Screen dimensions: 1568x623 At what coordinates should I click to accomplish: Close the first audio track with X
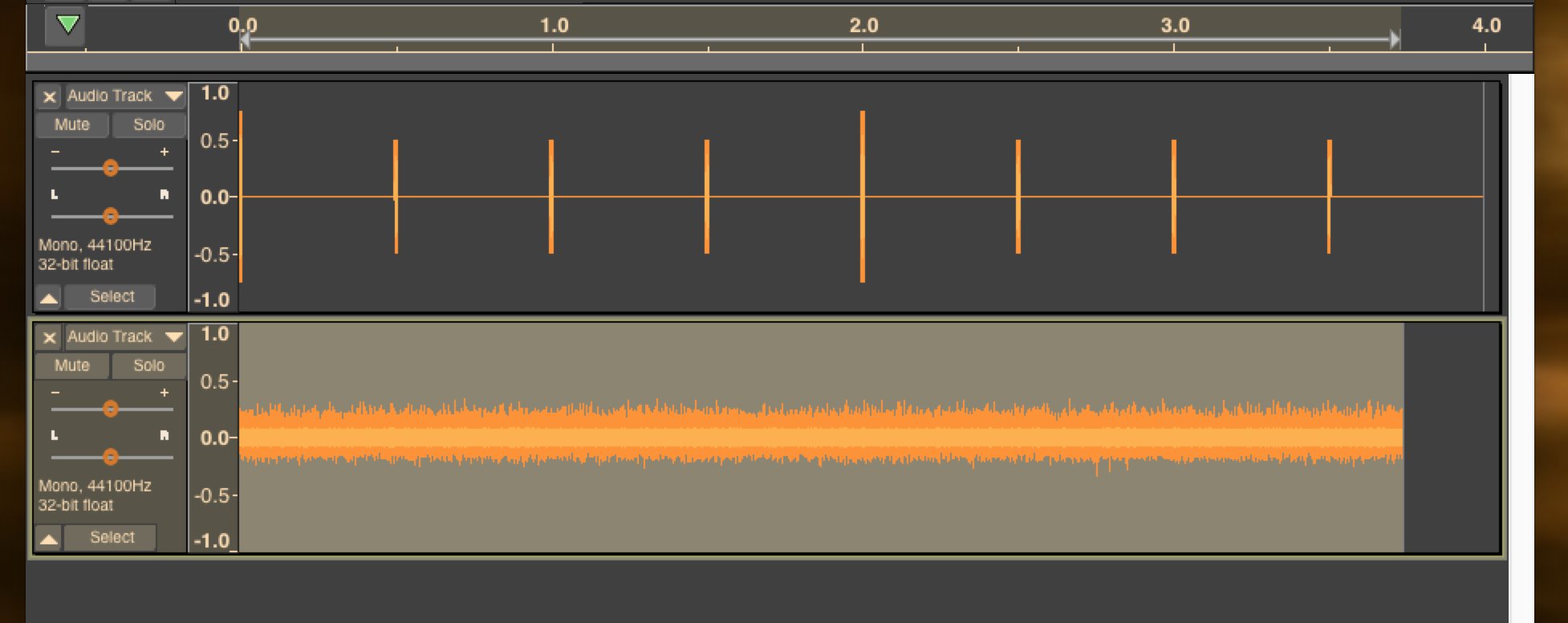click(49, 97)
